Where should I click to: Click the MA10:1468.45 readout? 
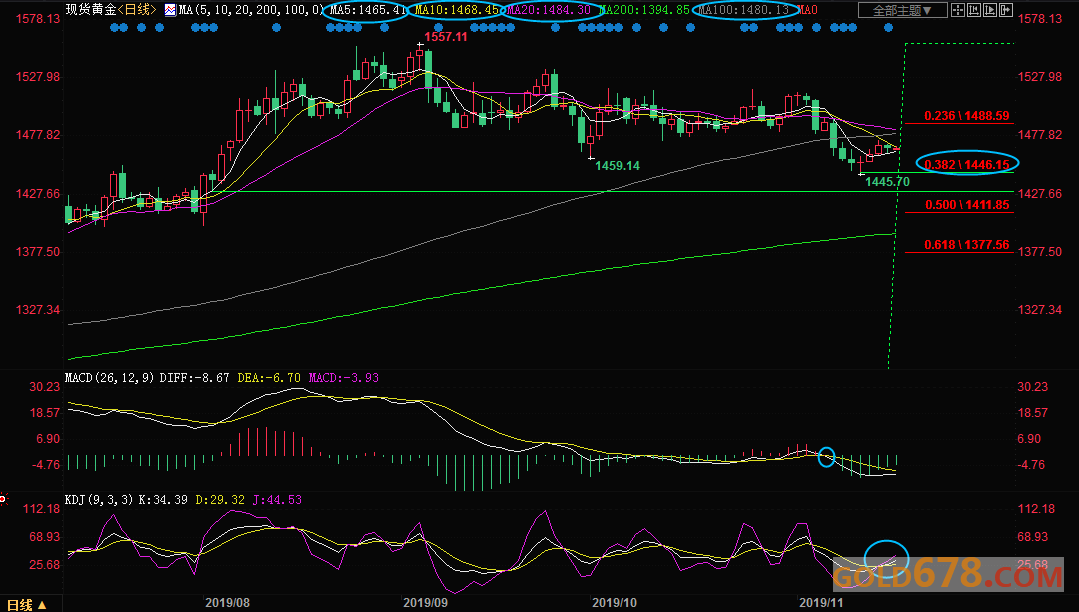point(457,10)
